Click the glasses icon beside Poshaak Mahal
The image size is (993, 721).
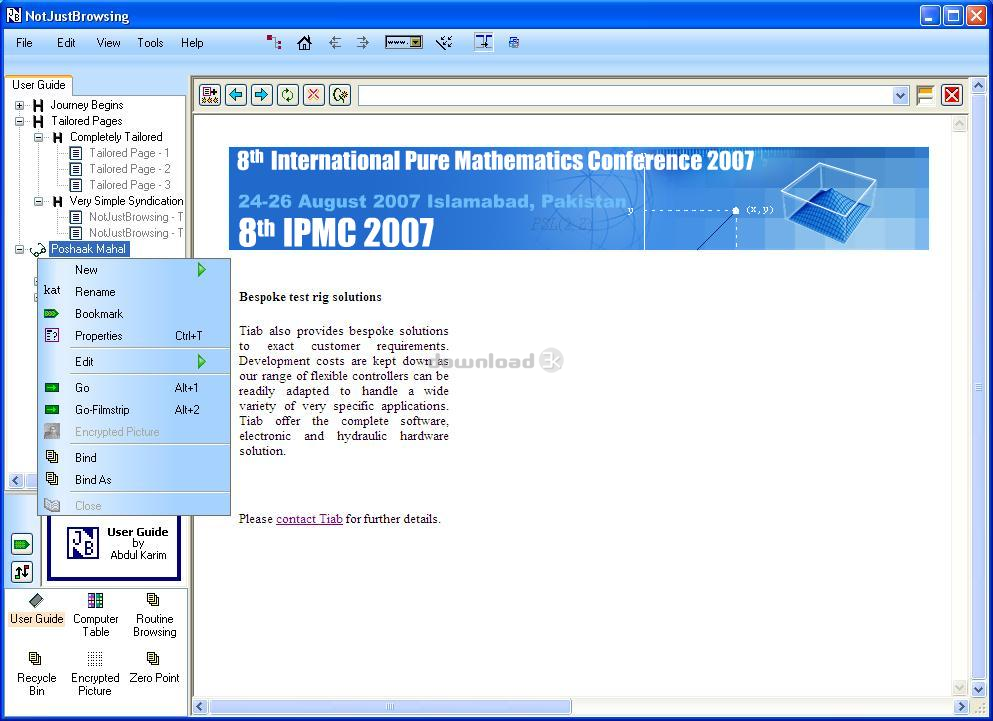pos(37,250)
